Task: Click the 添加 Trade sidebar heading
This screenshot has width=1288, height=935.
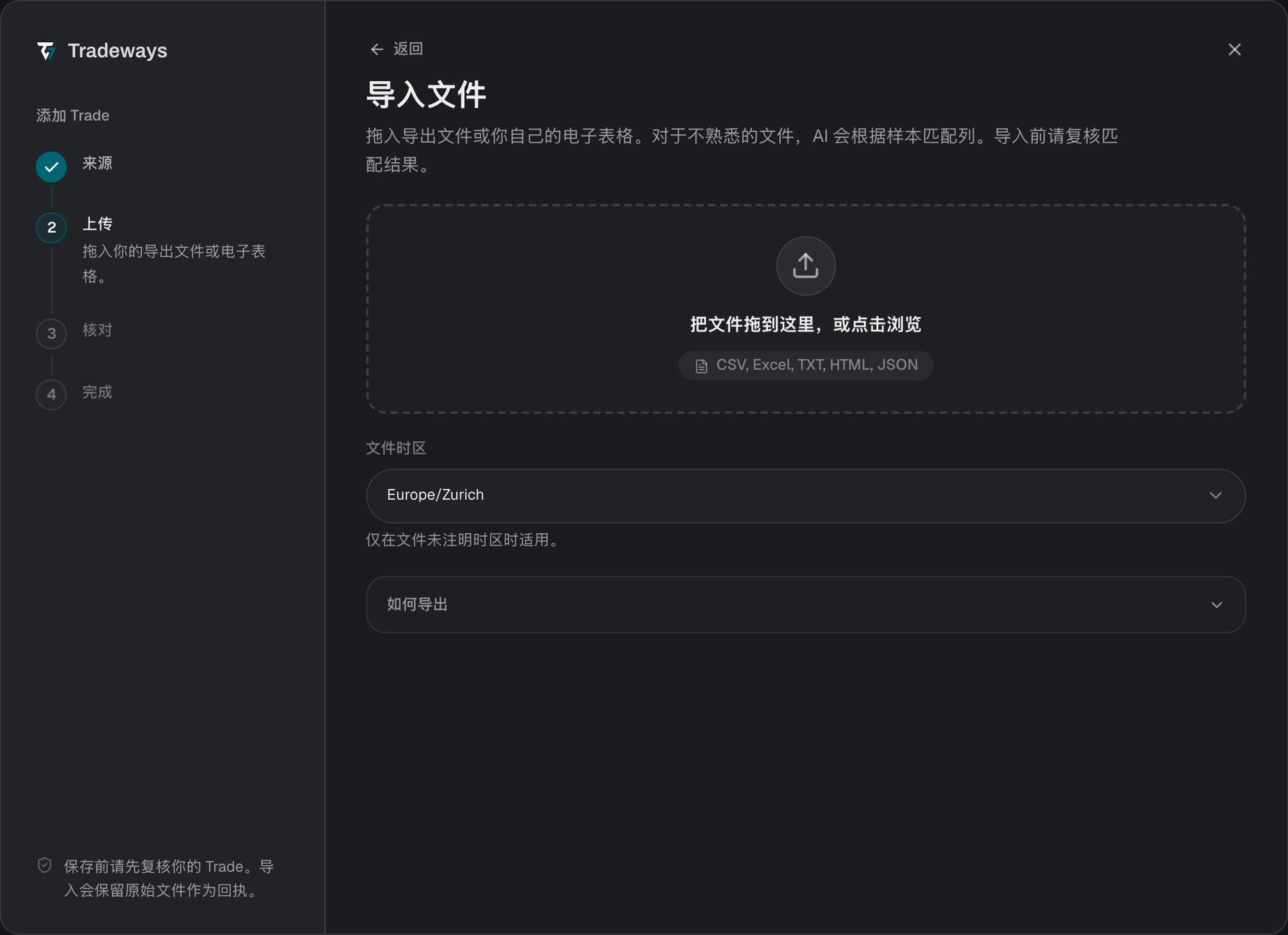Action: point(72,115)
